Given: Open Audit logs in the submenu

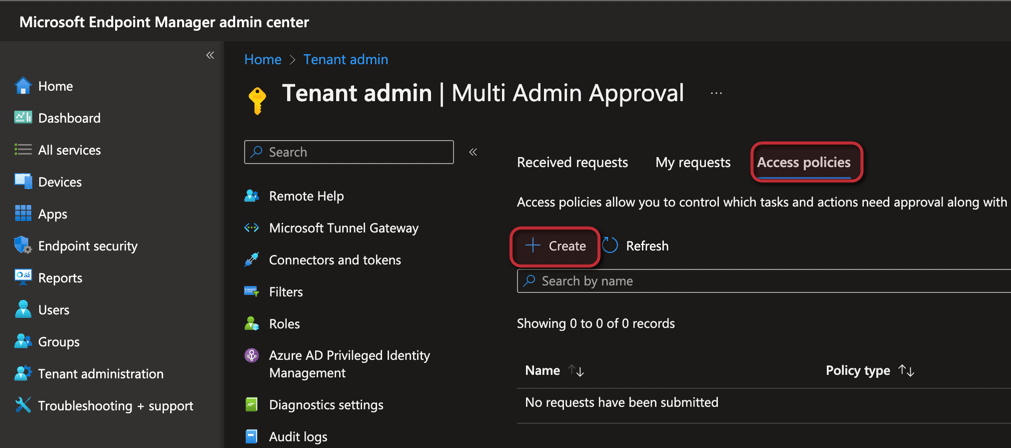Looking at the screenshot, I should pos(297,437).
